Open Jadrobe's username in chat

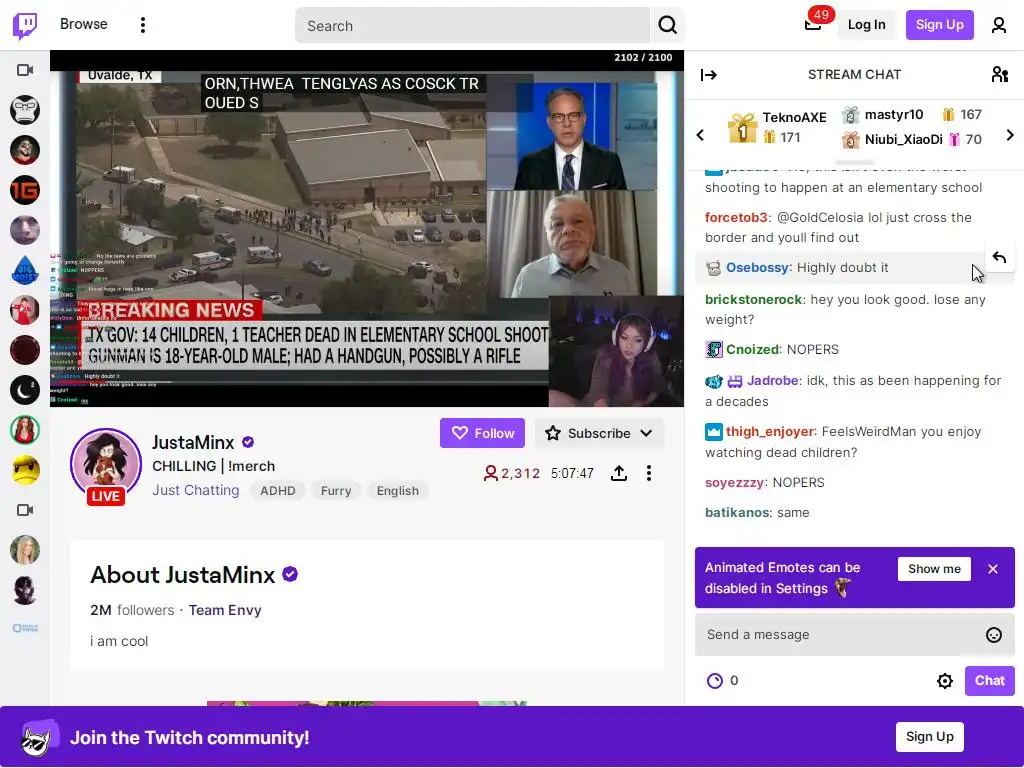pos(773,381)
